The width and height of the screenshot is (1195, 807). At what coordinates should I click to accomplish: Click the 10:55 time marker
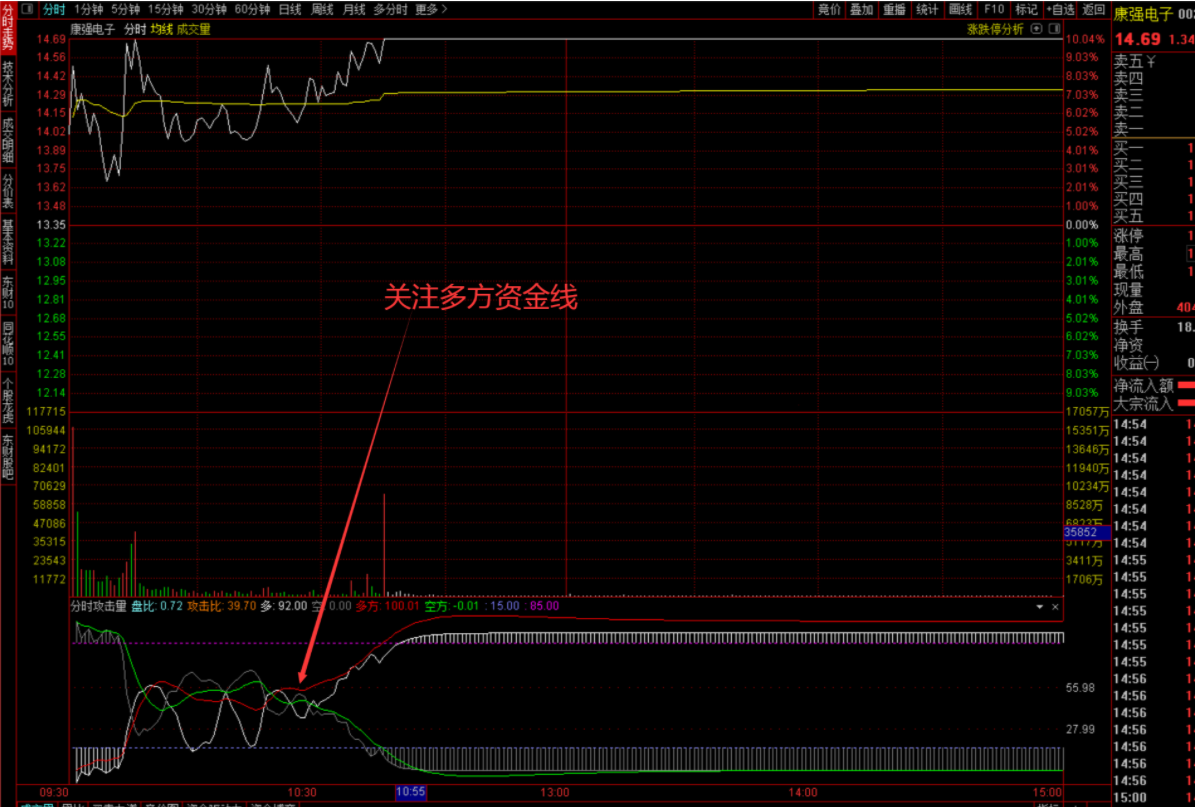410,792
